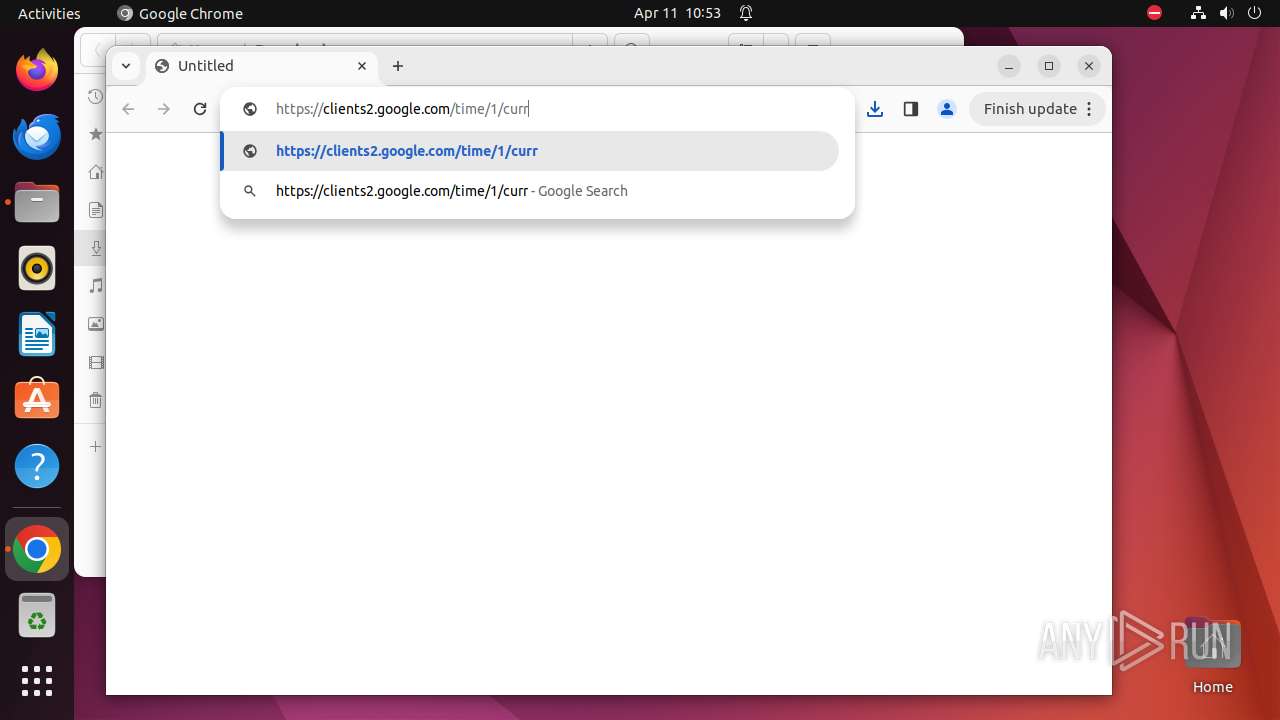Launch Thunderbird Mail from the dock
Image resolution: width=1280 pixels, height=720 pixels.
tap(37, 136)
